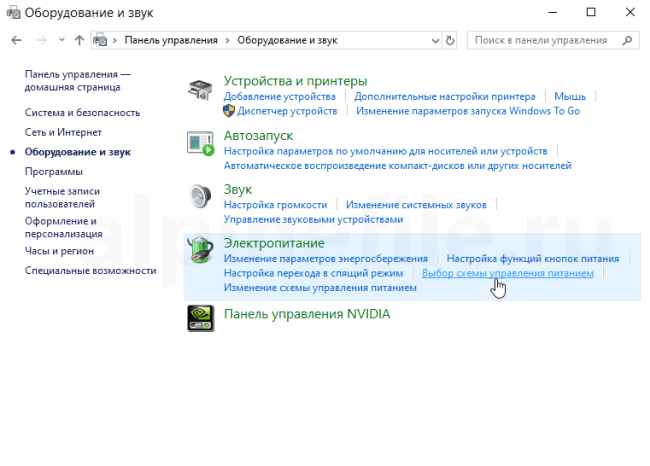Expand the chevron after Панель управления breadcrumb
The height and width of the screenshot is (466, 650).
(227, 40)
